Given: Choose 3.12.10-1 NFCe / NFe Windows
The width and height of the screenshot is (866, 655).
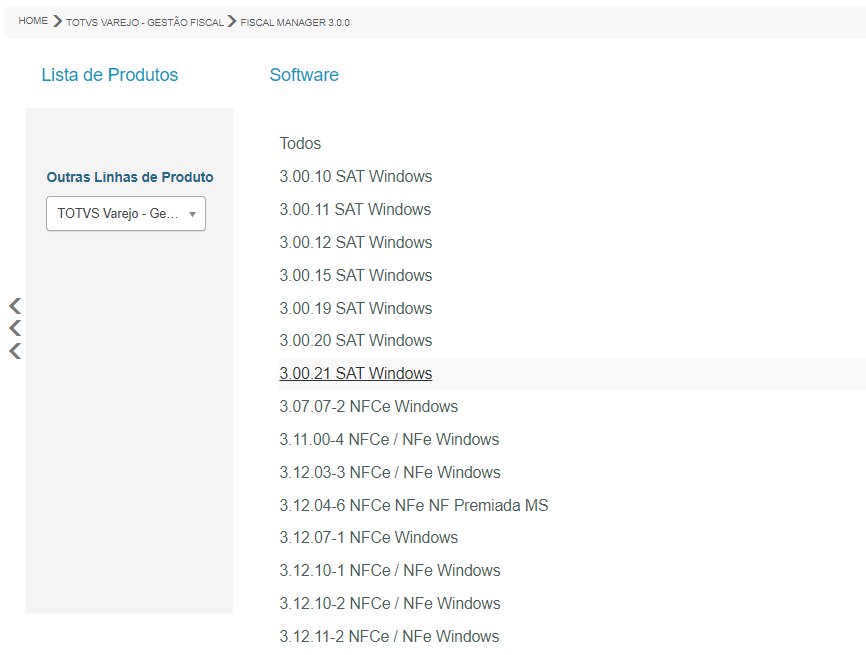Looking at the screenshot, I should (x=389, y=571).
